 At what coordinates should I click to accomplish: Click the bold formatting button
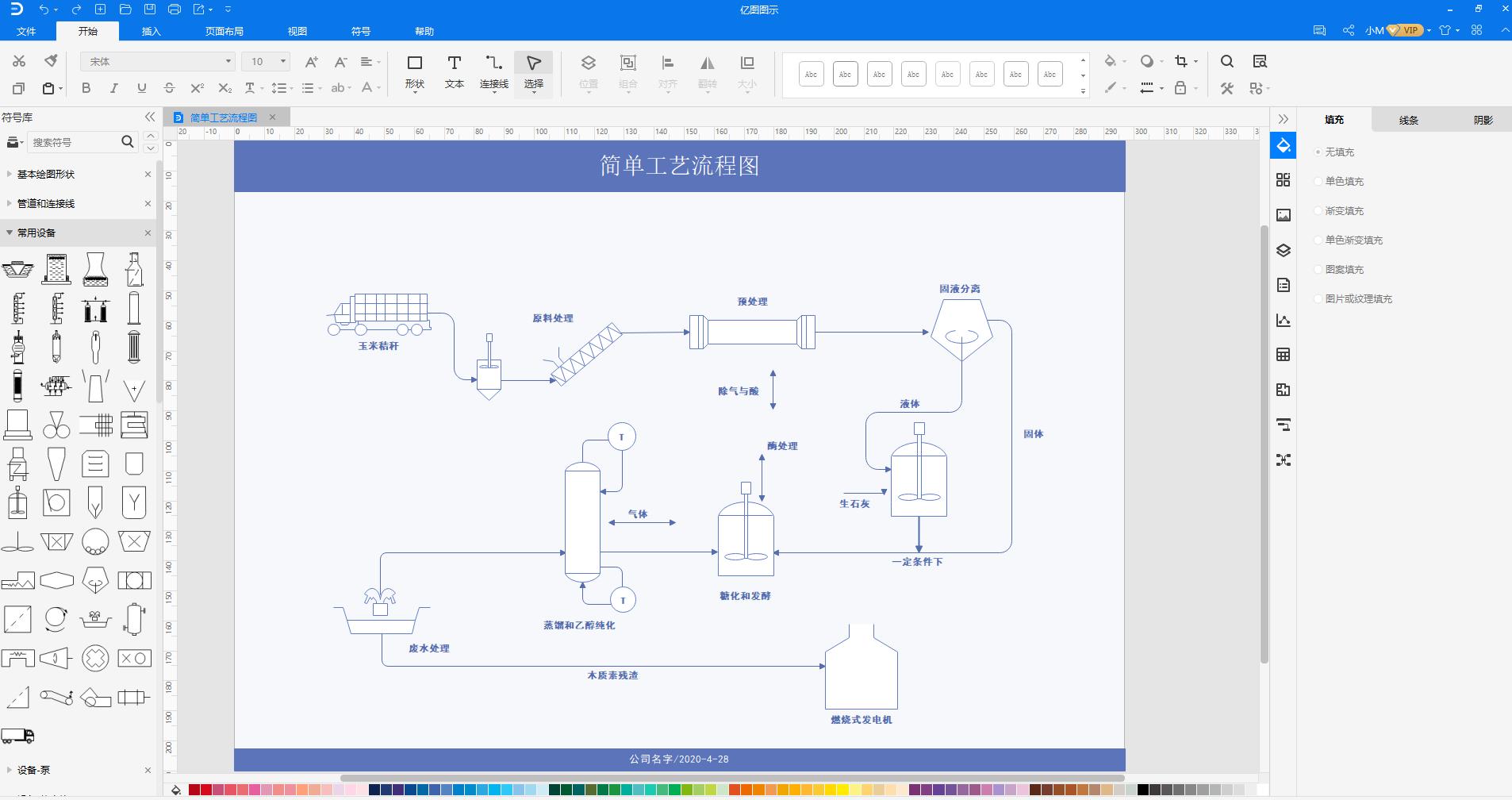86,88
